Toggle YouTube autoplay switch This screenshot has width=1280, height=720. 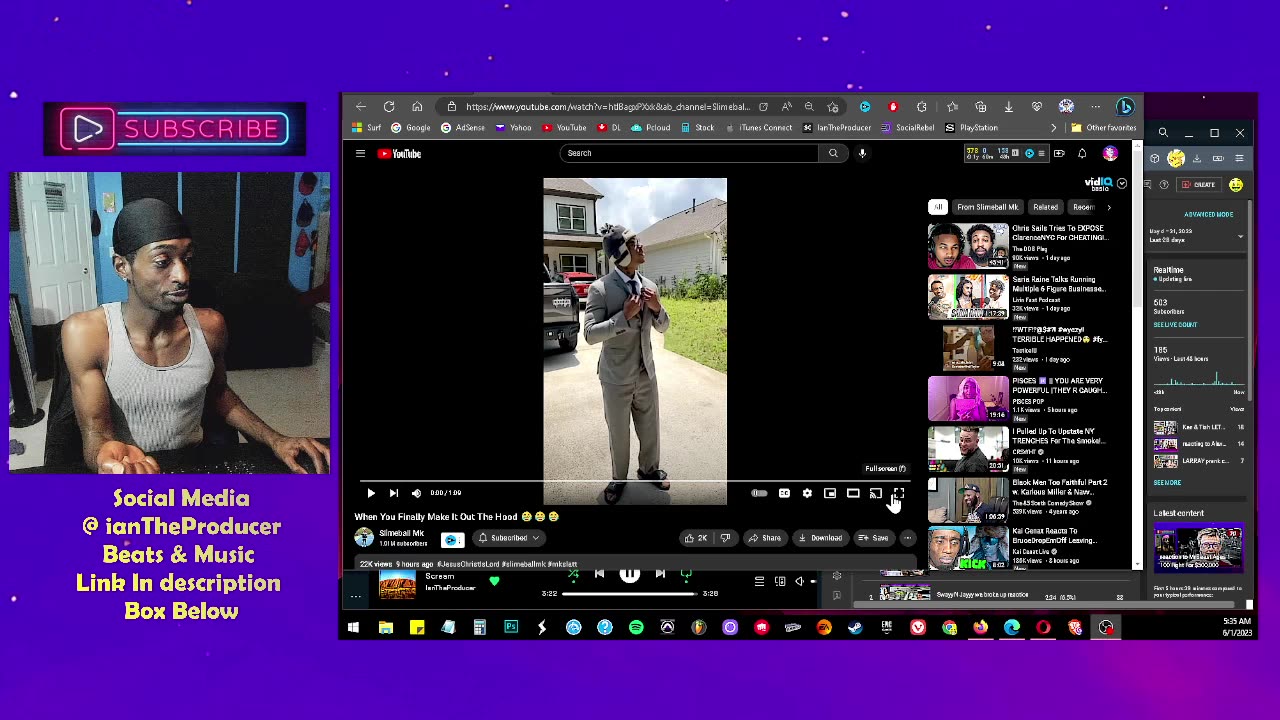[760, 493]
